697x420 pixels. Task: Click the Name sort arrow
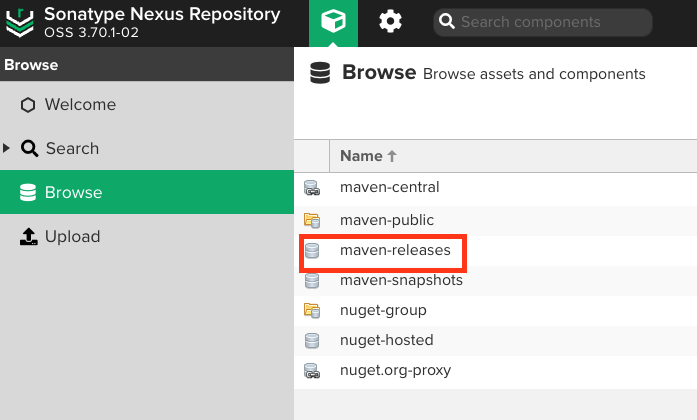(392, 156)
